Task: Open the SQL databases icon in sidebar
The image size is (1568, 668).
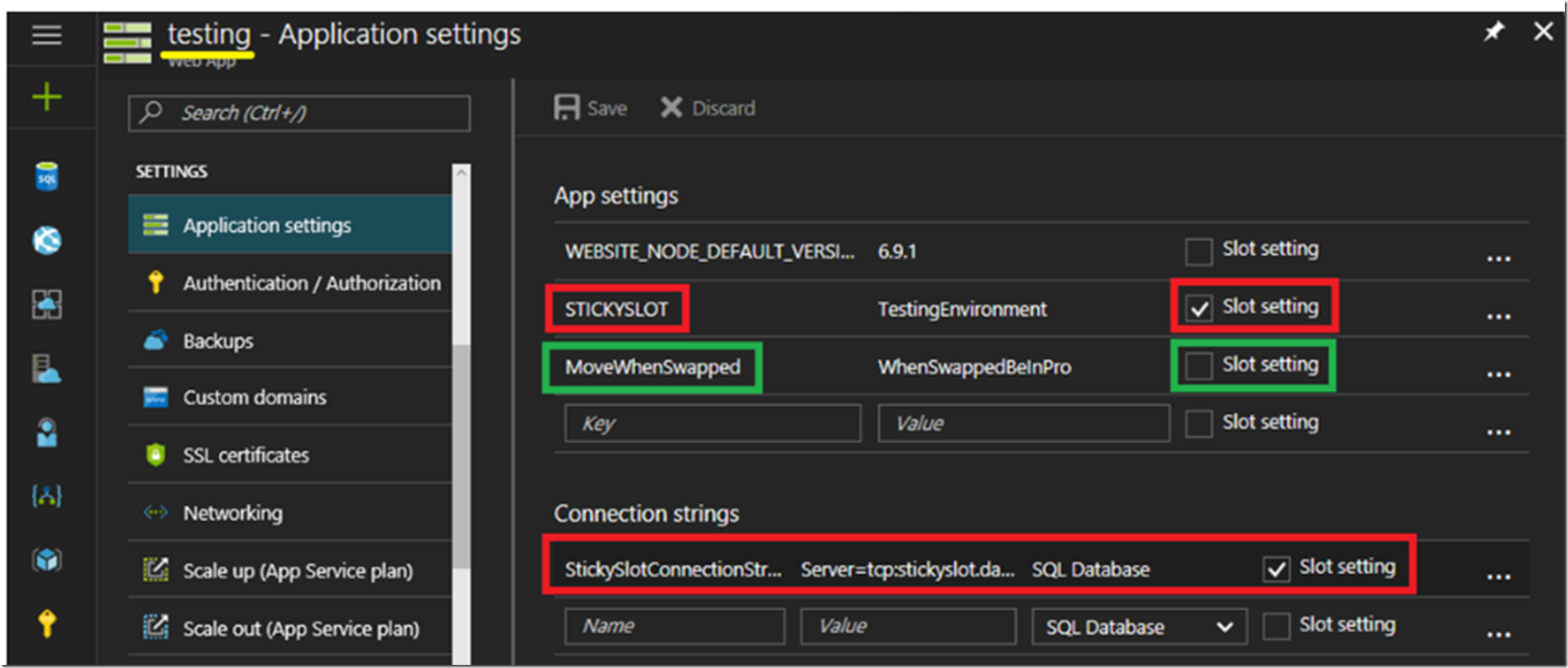Action: (47, 177)
